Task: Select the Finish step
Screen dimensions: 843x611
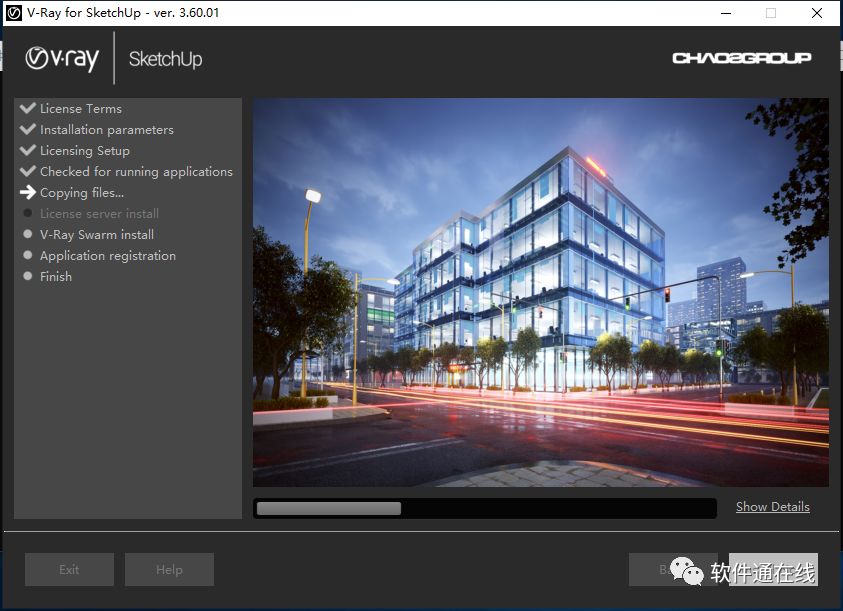Action: coord(56,276)
